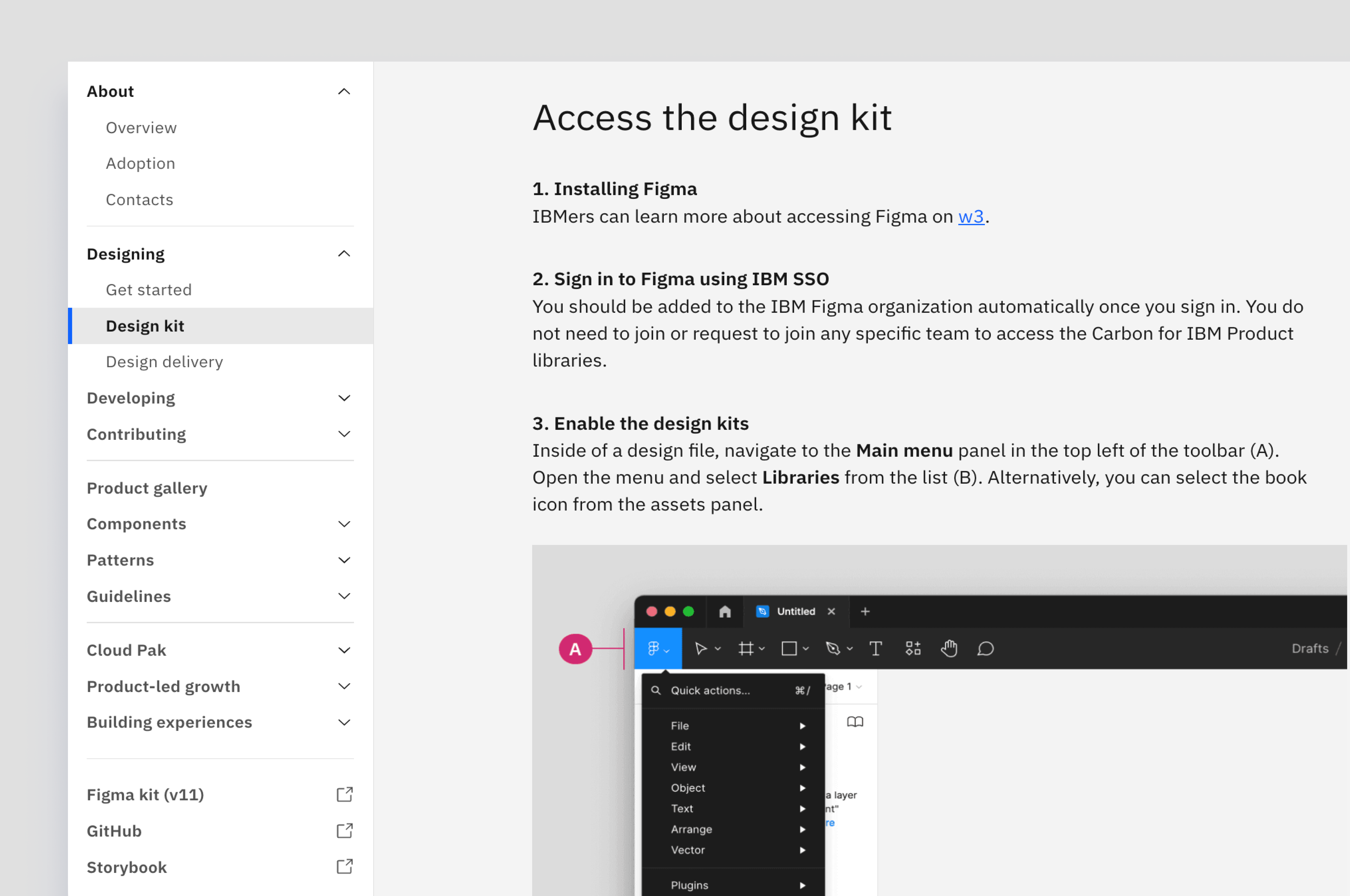Image resolution: width=1350 pixels, height=896 pixels.
Task: Open the move tool dropdown arrow
Action: coord(718,649)
